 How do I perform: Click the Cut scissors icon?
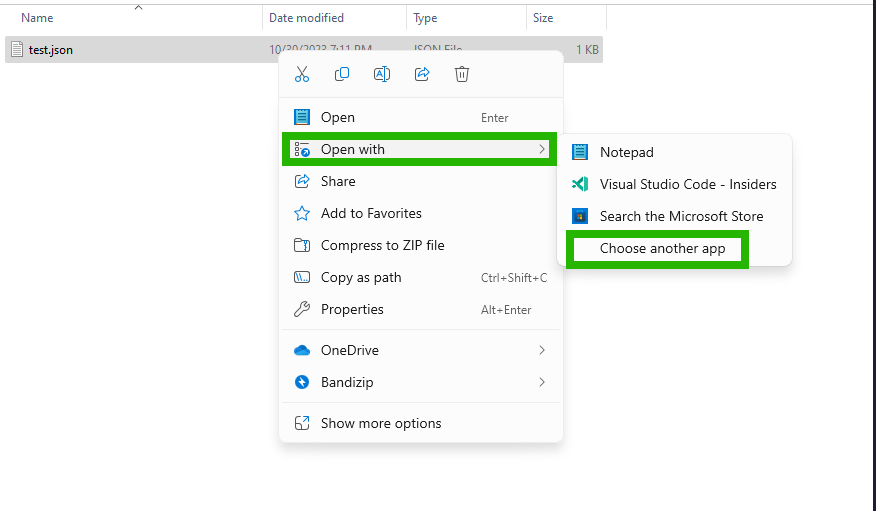[302, 74]
